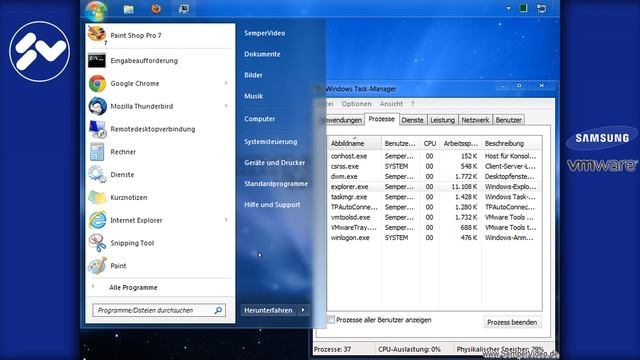Open SemperVideo user folder link
This screenshot has height=360, width=640.
click(264, 33)
